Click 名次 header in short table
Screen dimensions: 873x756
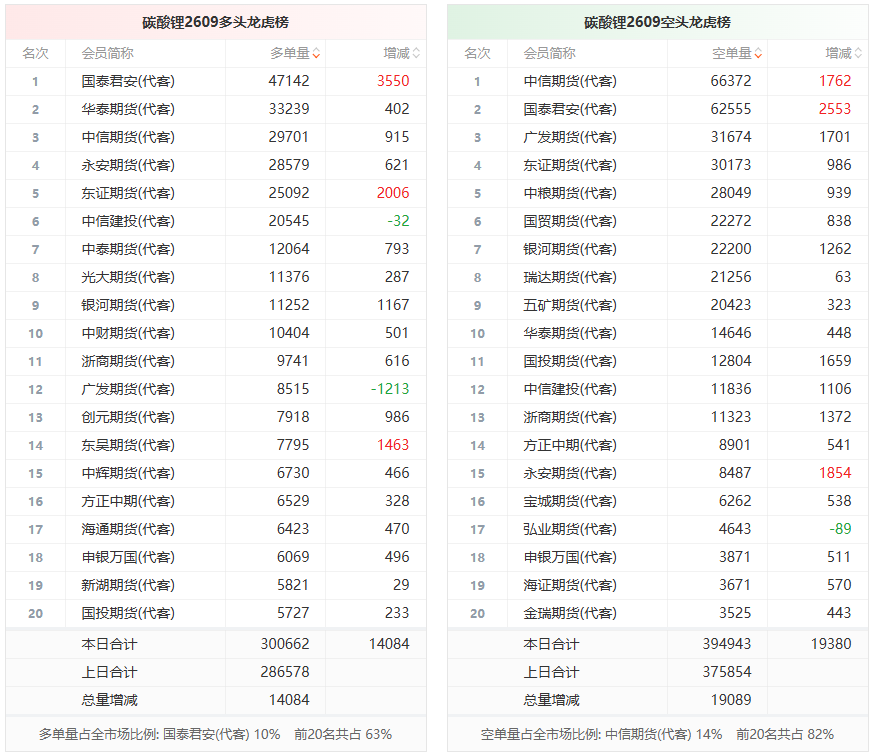coord(478,53)
